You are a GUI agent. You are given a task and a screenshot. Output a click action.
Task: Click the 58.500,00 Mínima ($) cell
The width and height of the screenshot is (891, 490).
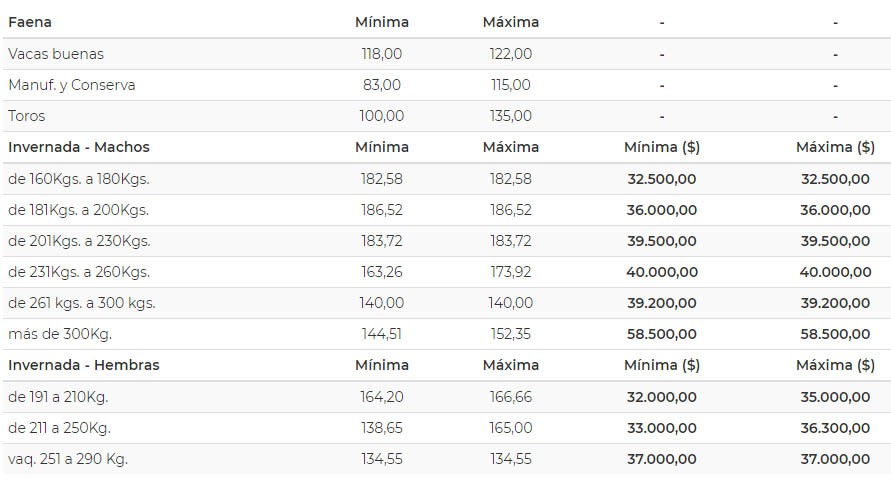pos(662,334)
